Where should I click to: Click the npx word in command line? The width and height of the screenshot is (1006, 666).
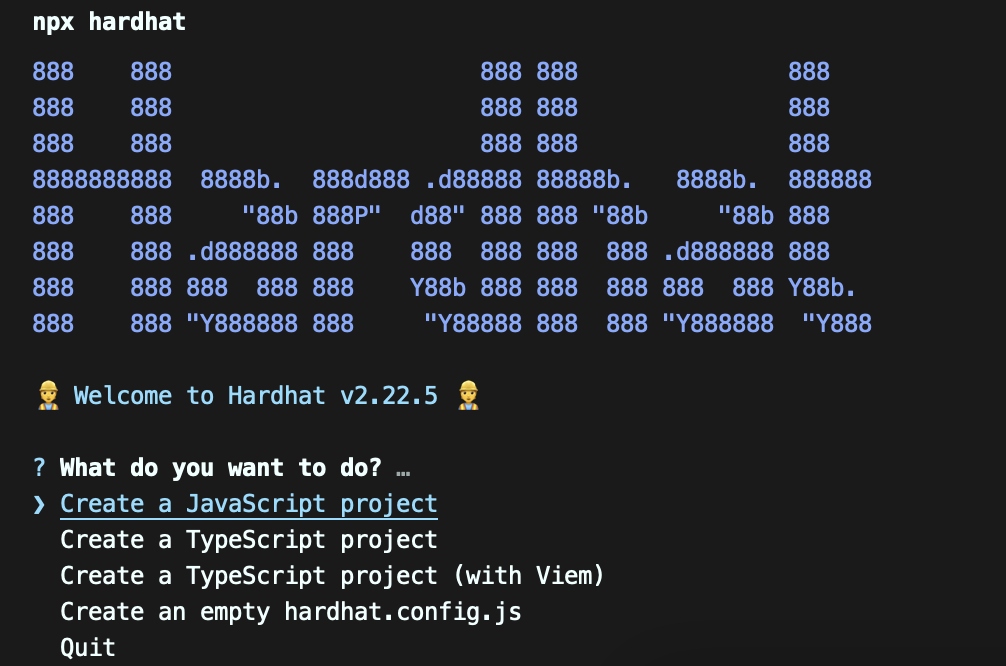point(53,22)
